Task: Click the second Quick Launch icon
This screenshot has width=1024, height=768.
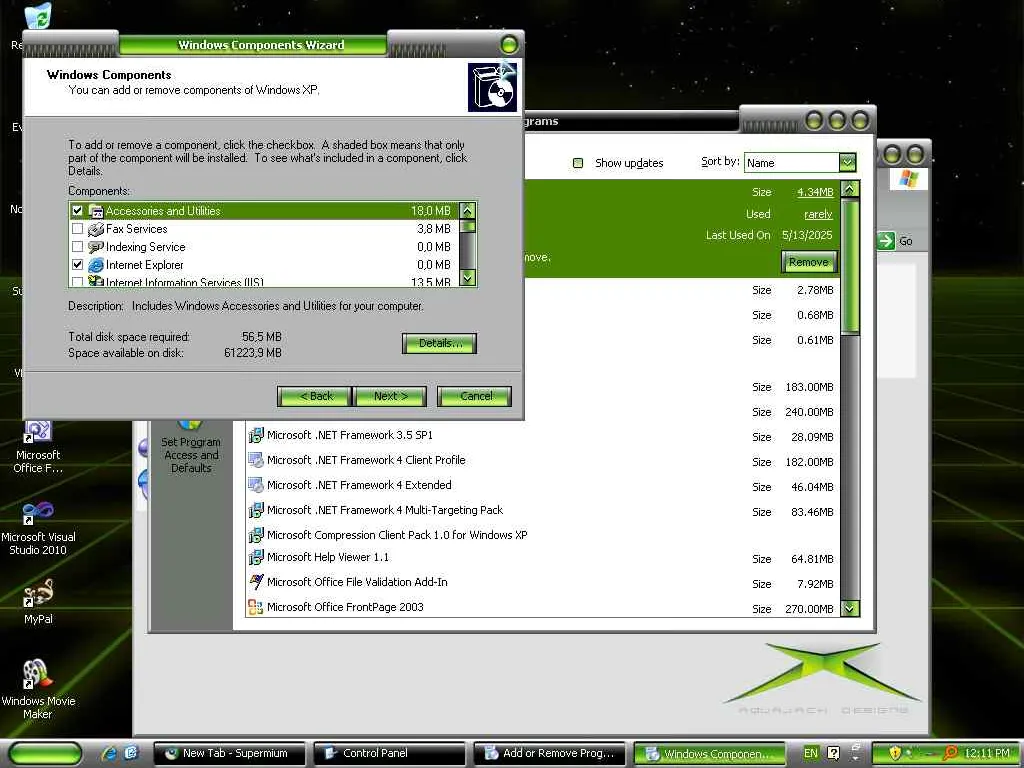Action: [131, 754]
